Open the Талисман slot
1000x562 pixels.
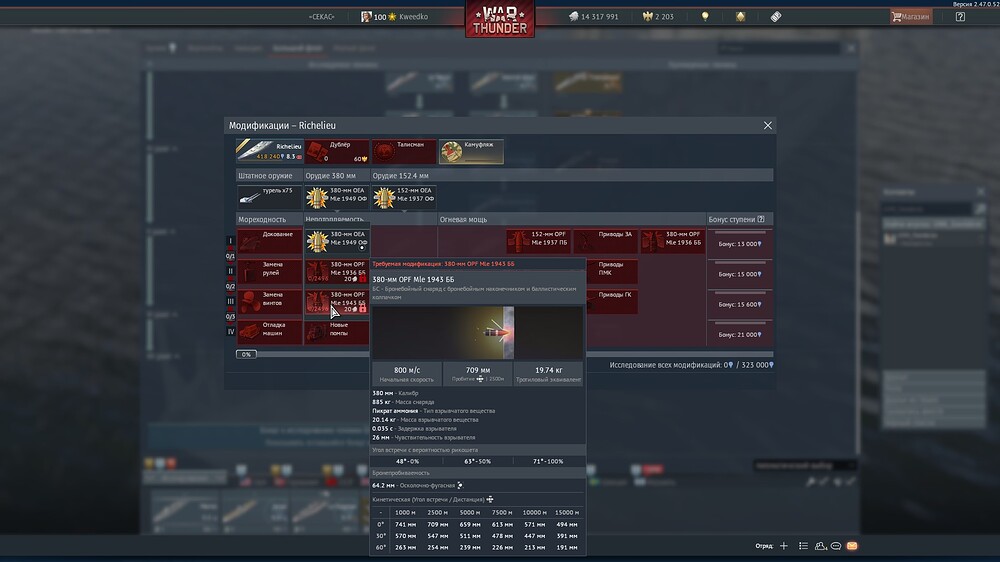(404, 151)
